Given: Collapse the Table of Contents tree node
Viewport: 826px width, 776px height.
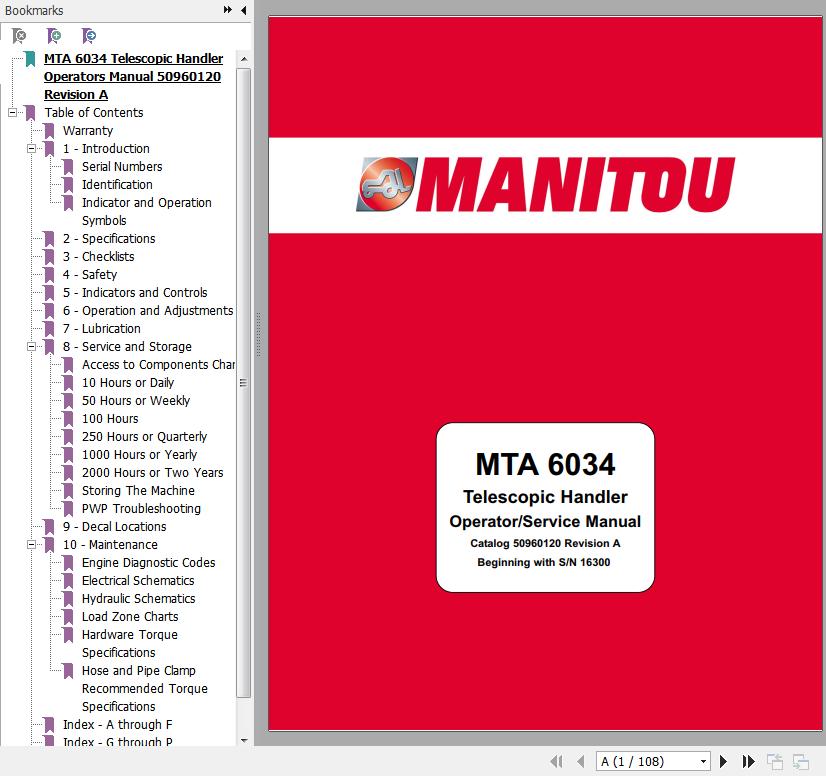Looking at the screenshot, I should click(x=12, y=112).
